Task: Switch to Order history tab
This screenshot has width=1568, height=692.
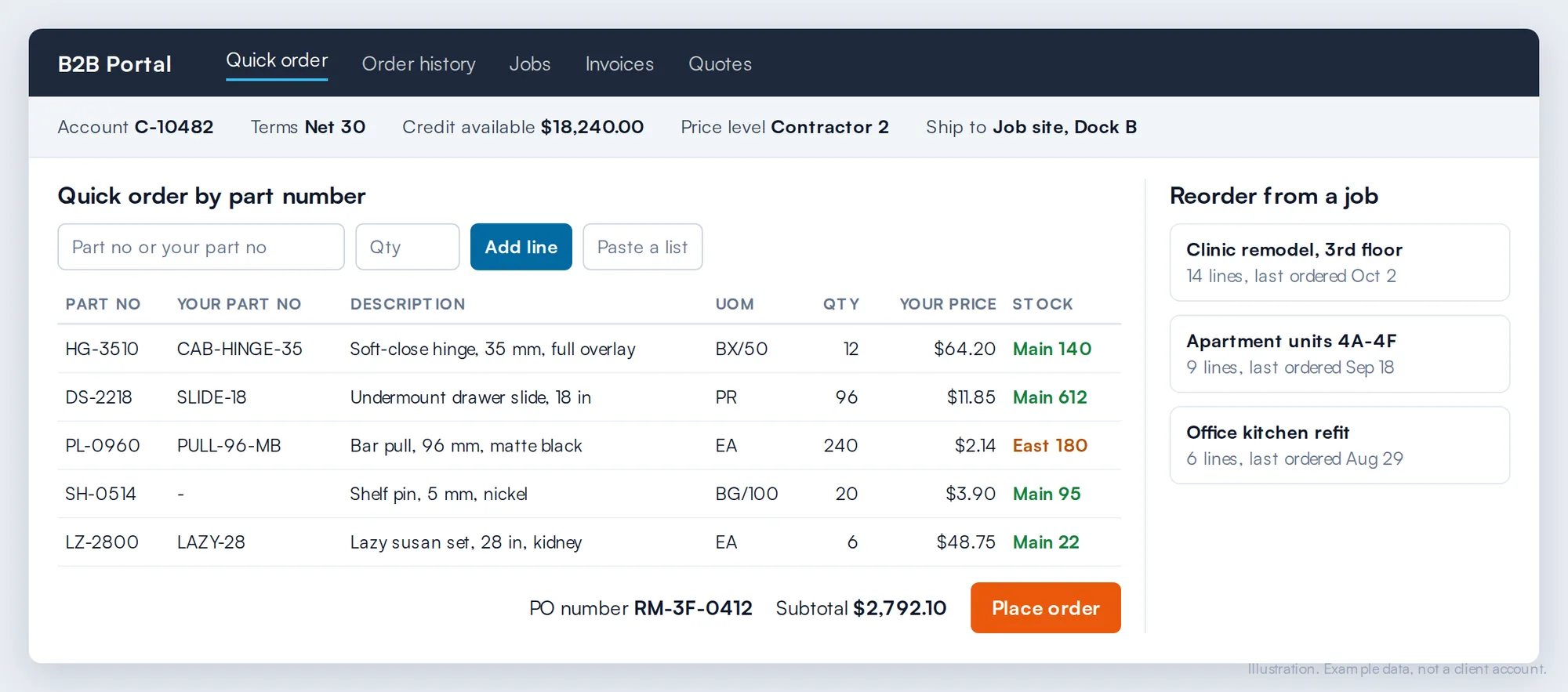Action: (419, 63)
